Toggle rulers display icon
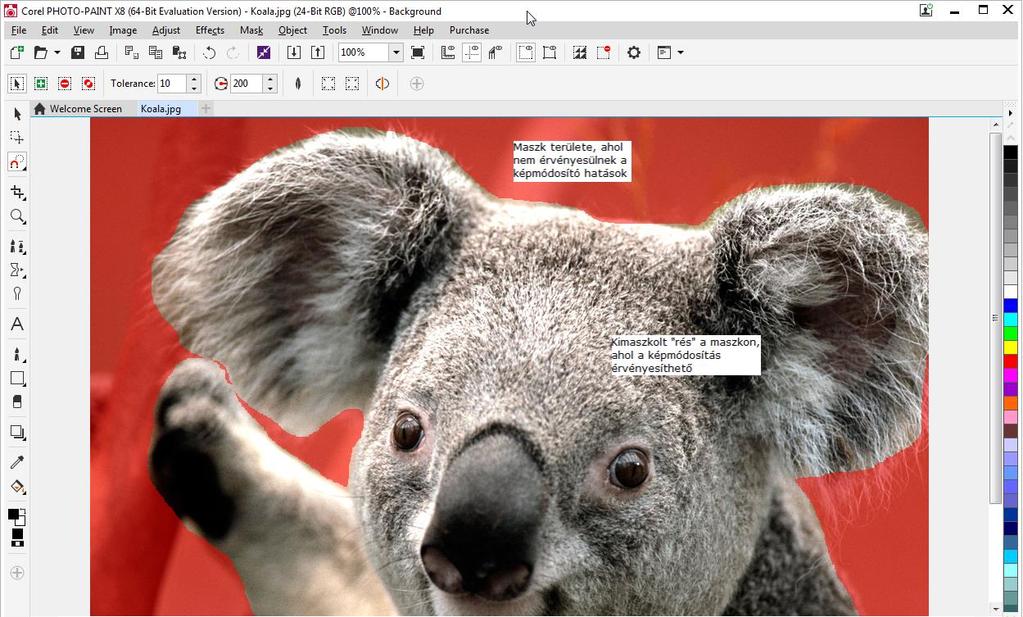The image size is (1023, 617). 448,52
